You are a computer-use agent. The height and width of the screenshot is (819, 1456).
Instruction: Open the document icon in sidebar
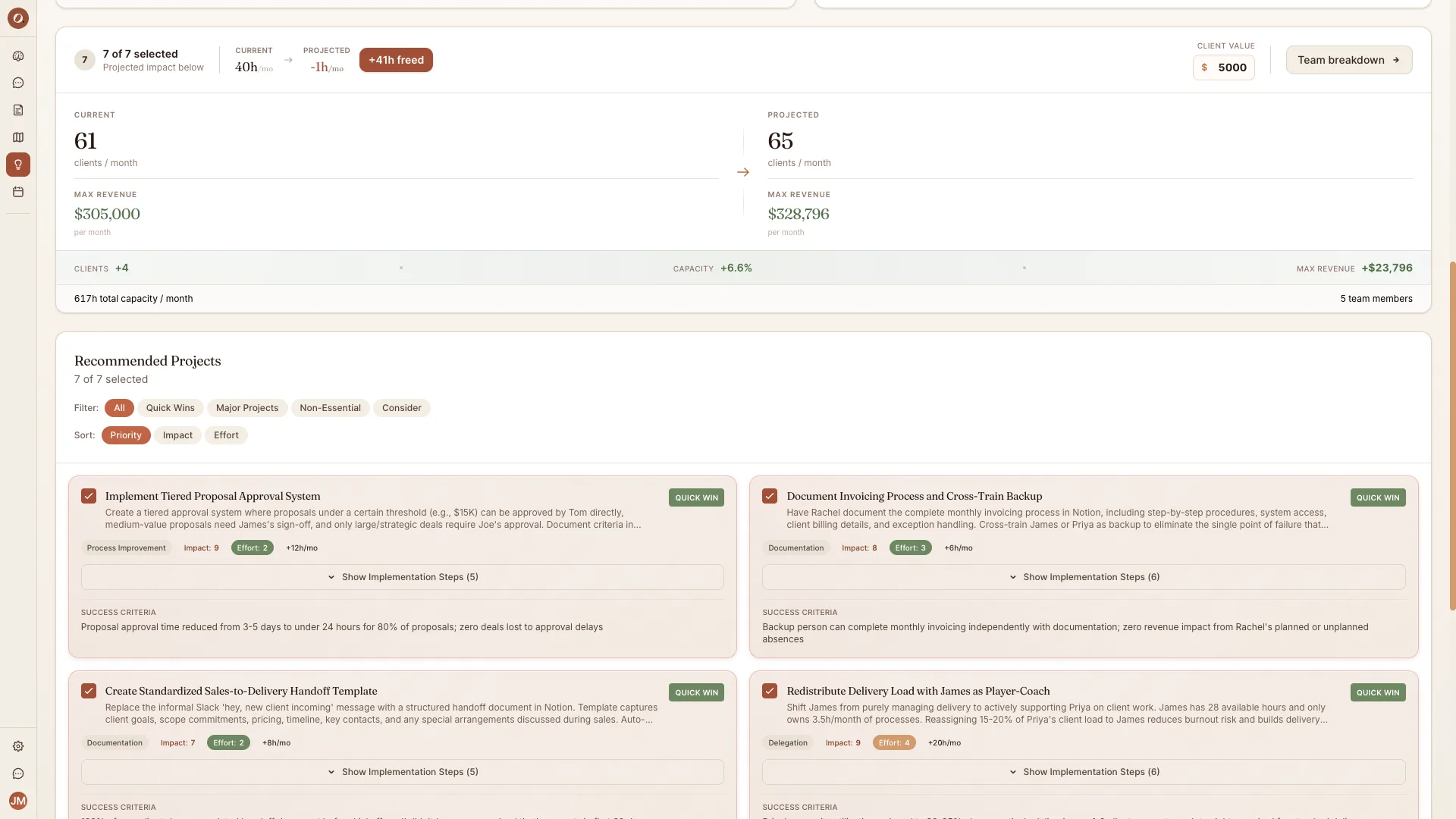[x=18, y=111]
